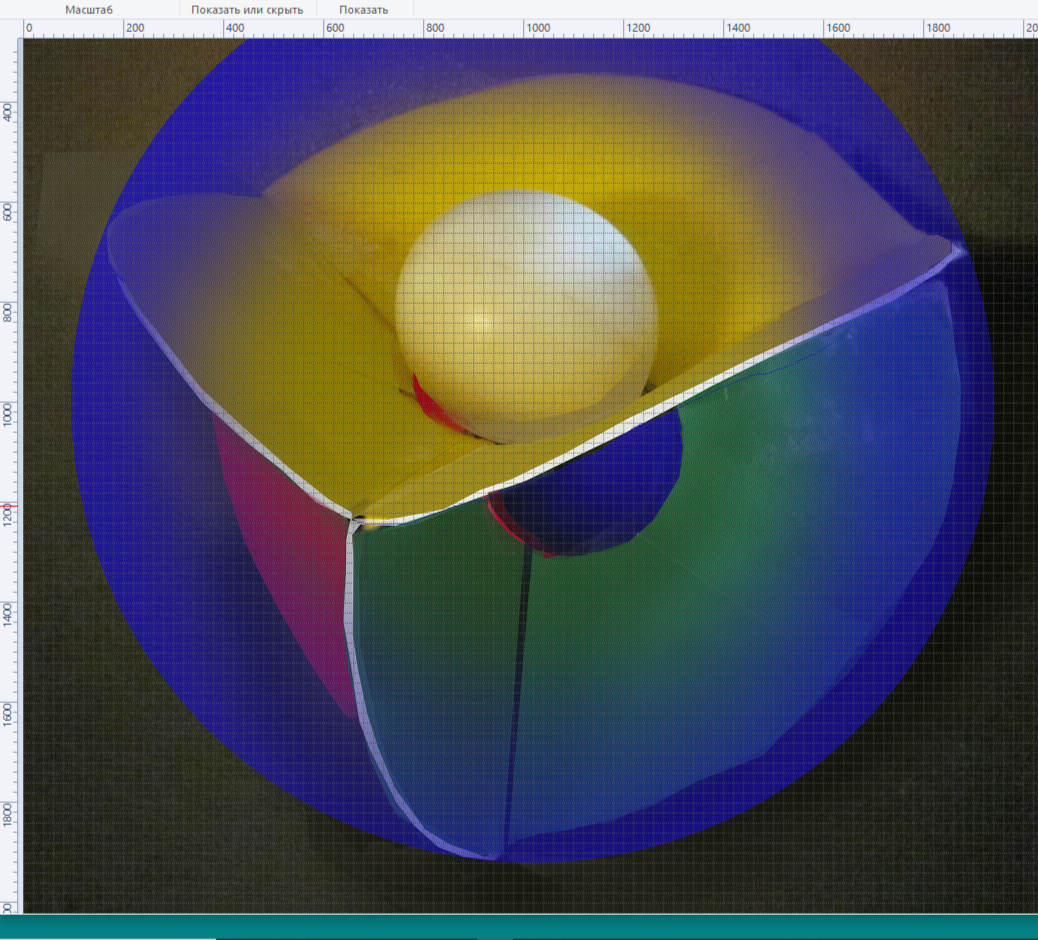Click the 800 mark on vertical ruler
The height and width of the screenshot is (940, 1038).
(7, 312)
